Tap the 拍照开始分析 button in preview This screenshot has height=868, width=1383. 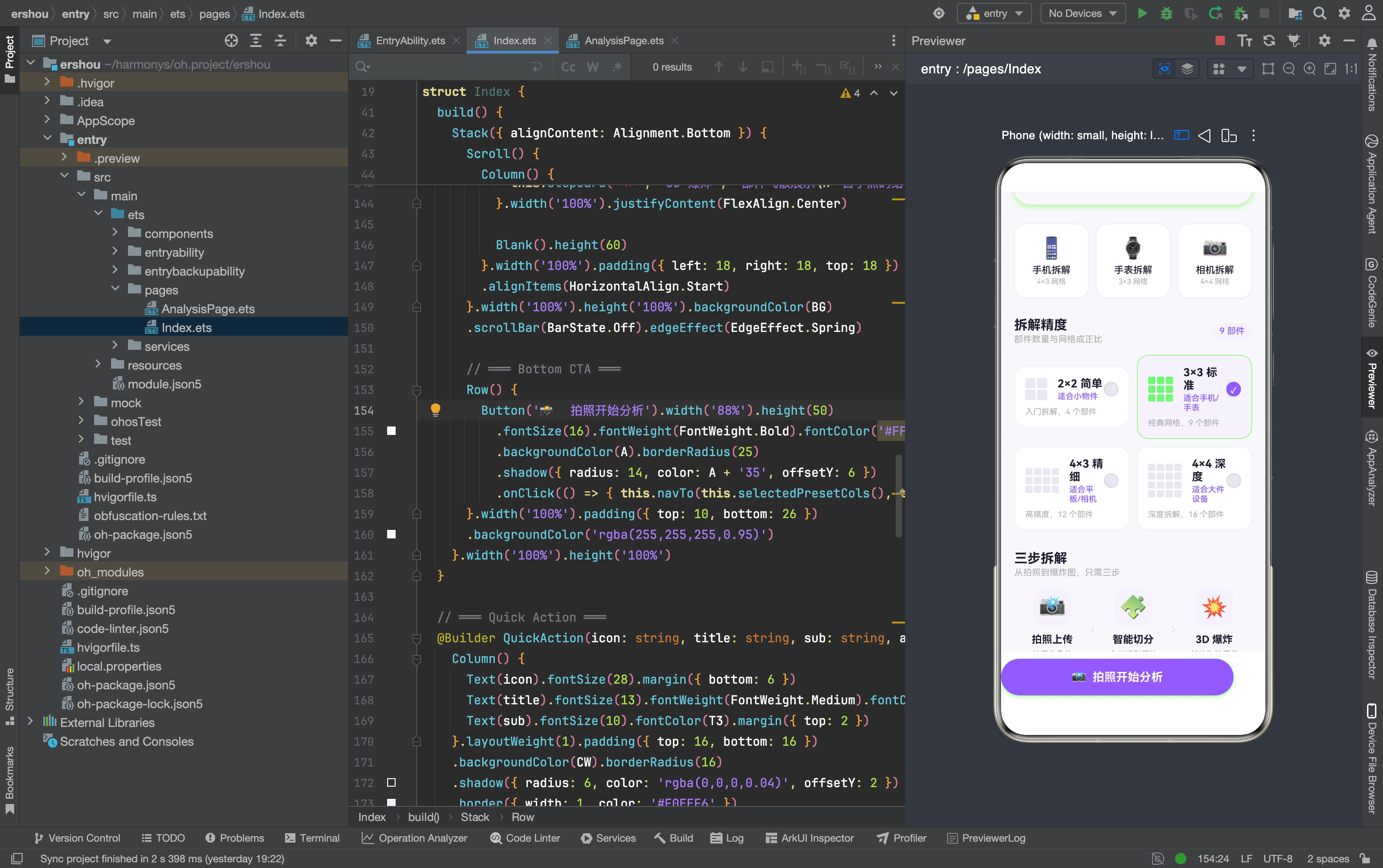(1116, 677)
